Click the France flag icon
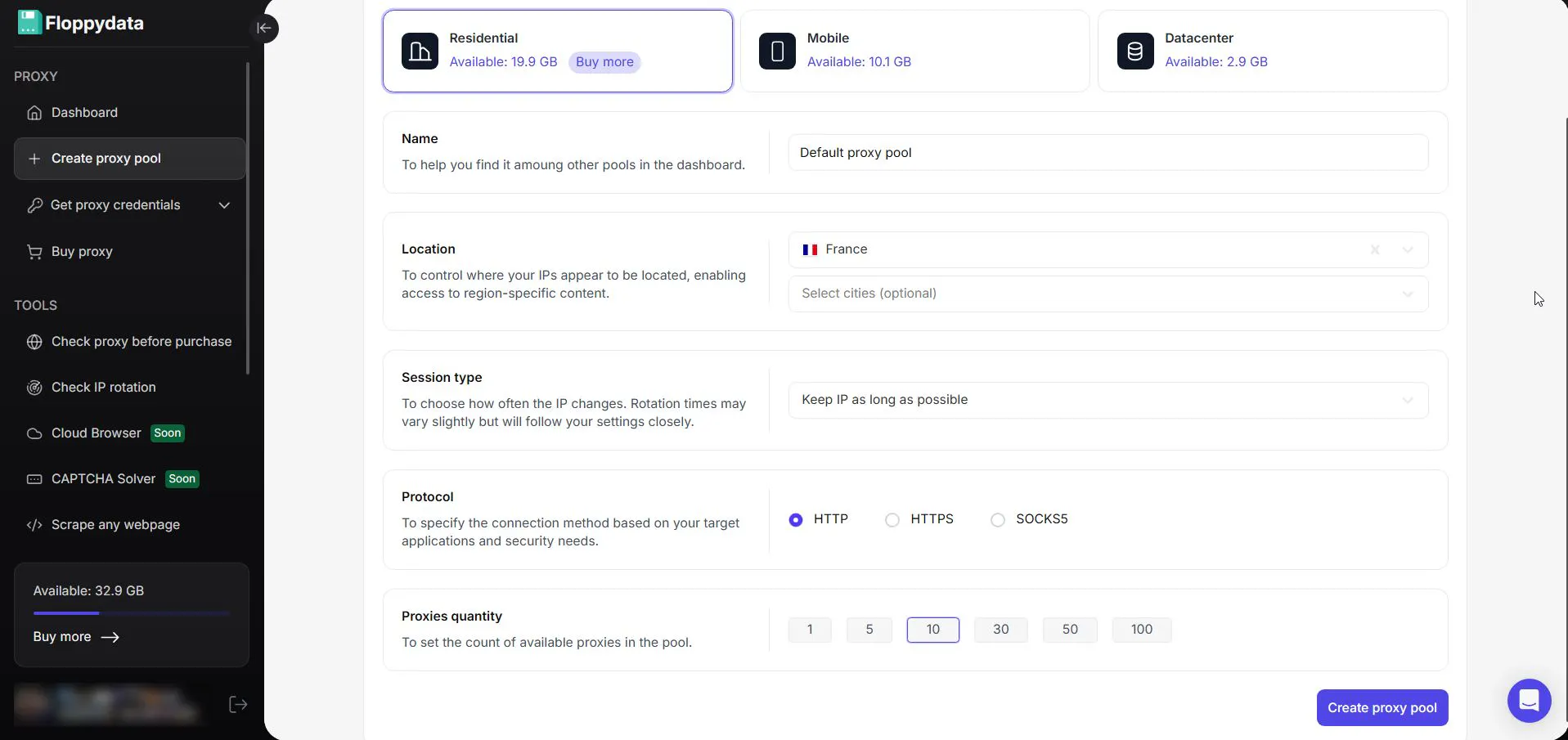Viewport: 1568px width, 740px height. (810, 250)
